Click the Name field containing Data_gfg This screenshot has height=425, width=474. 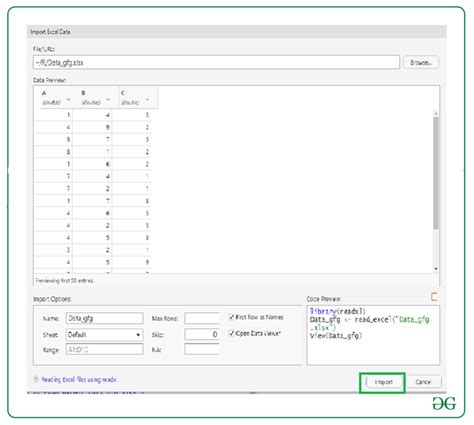(105, 318)
